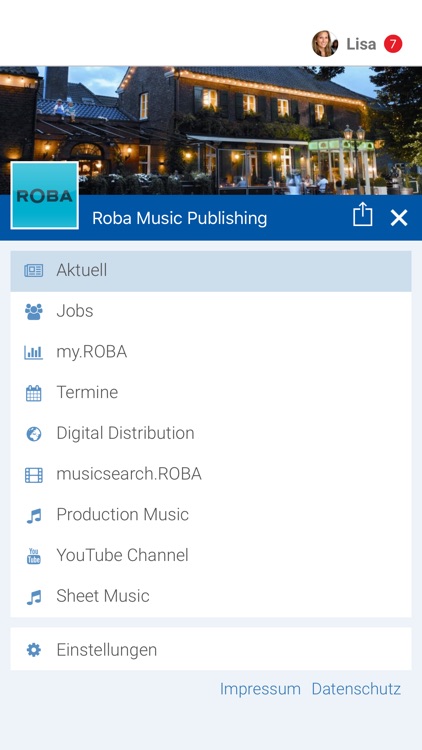Open the musicsearch.ROBA entry
This screenshot has width=422, height=750.
[x=211, y=474]
